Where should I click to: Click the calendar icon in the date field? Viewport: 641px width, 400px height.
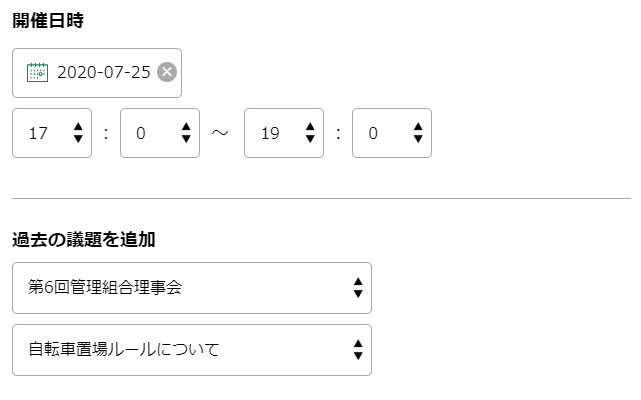pos(37,72)
